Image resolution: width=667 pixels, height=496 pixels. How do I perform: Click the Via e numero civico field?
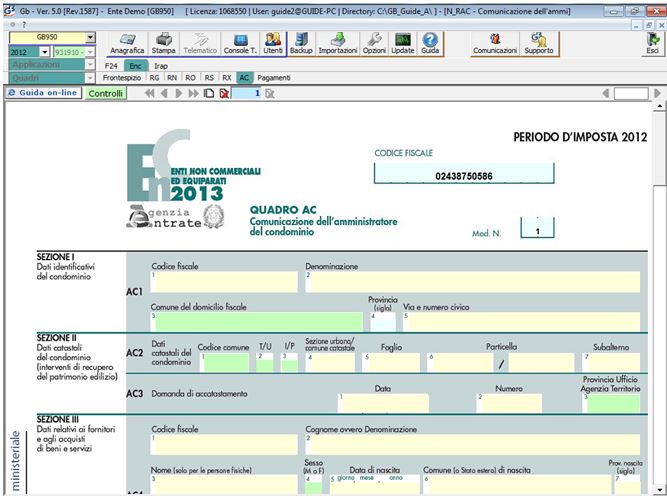coord(522,322)
